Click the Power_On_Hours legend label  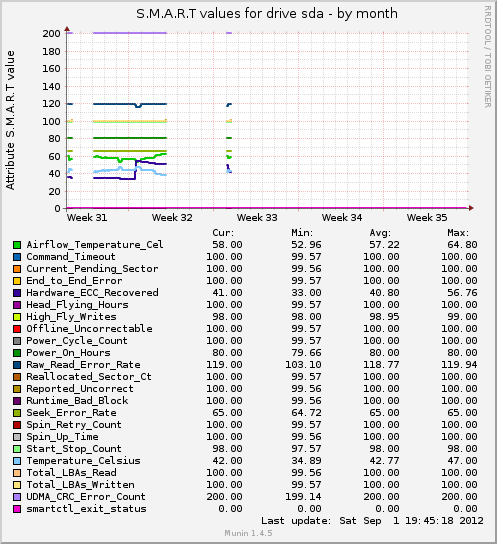(x=69, y=353)
